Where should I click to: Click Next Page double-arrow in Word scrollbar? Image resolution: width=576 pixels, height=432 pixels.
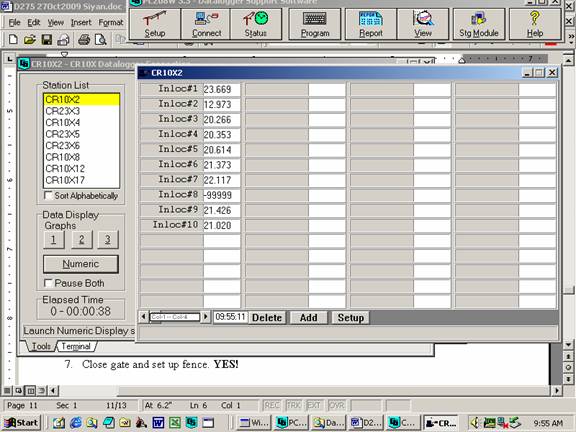pyautogui.click(x=568, y=379)
